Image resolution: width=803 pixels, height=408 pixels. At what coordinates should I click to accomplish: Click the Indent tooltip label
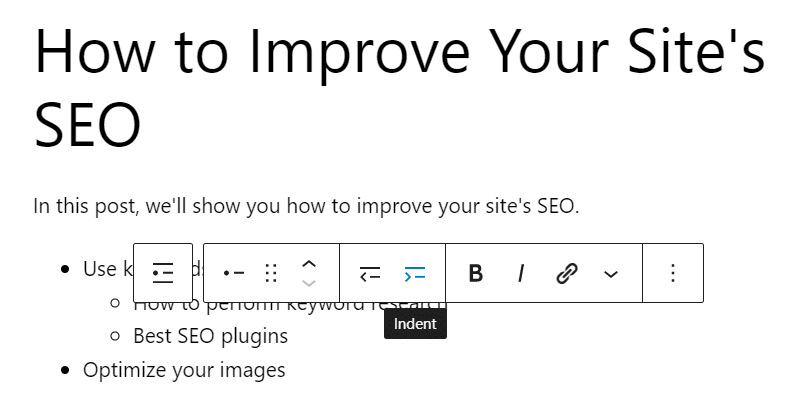pos(415,324)
